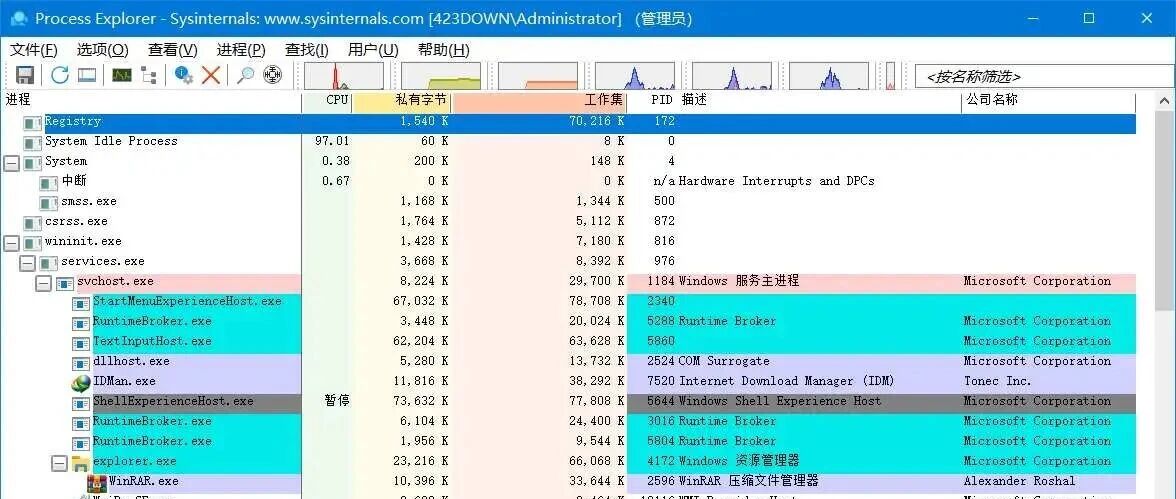This screenshot has height=499, width=1176.
Task: Collapse the explorer.exe tree node
Action: [x=59, y=463]
